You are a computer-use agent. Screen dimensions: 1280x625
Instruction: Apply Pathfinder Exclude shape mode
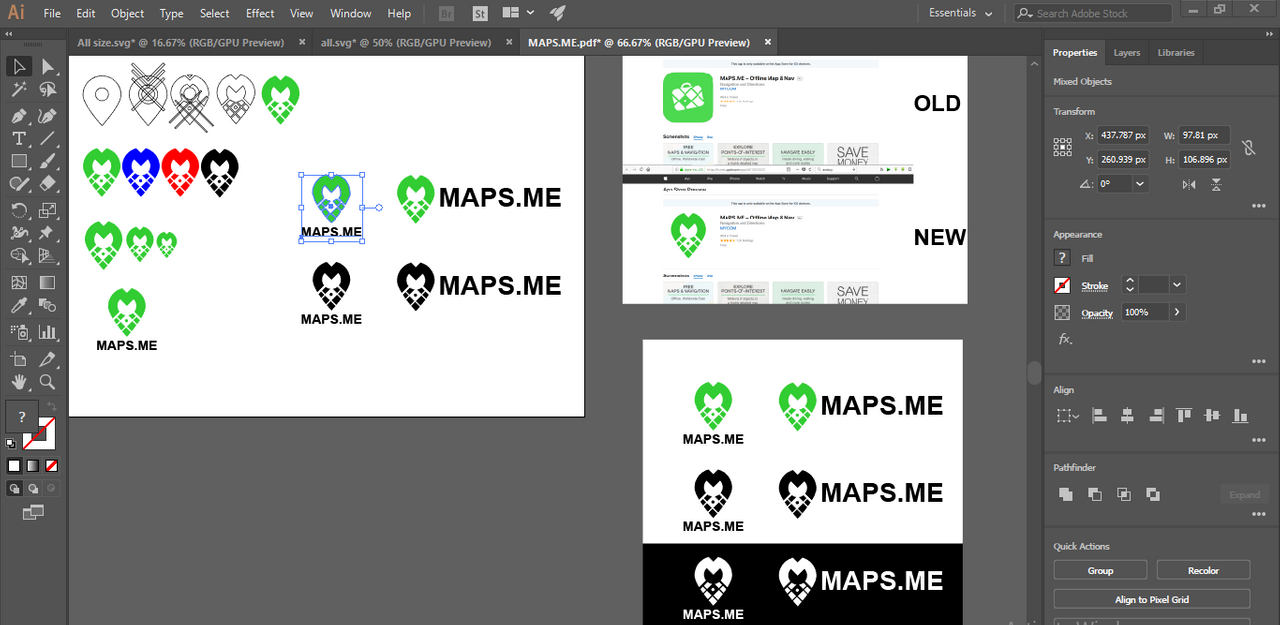point(1153,494)
